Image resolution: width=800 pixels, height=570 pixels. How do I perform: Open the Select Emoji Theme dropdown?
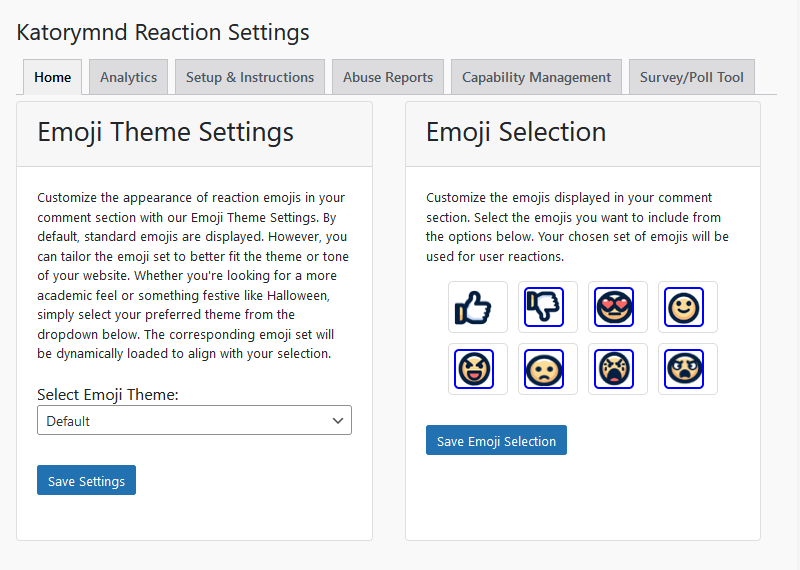194,420
